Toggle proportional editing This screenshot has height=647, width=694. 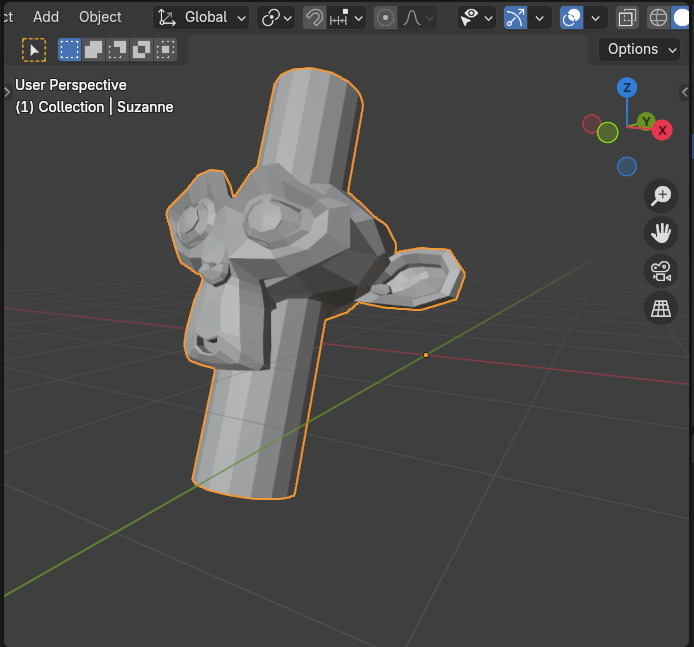click(x=386, y=18)
